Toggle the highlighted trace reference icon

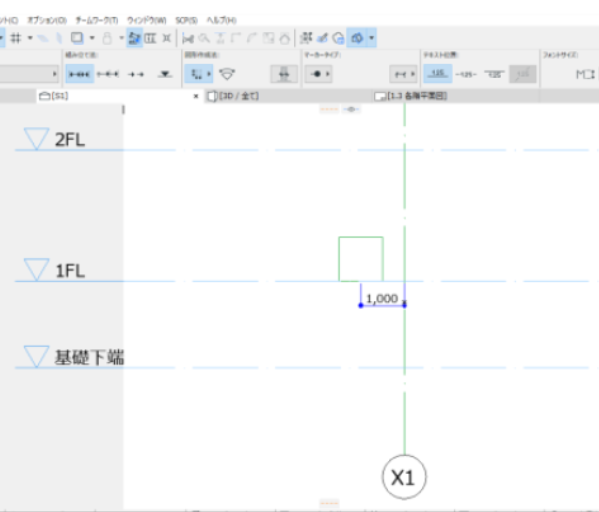coord(134,38)
